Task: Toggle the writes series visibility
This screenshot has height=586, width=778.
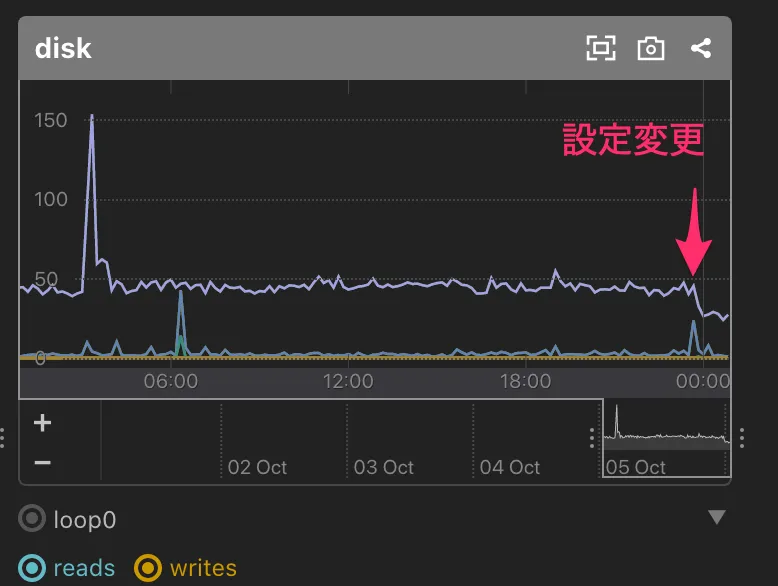Action: coord(150,569)
